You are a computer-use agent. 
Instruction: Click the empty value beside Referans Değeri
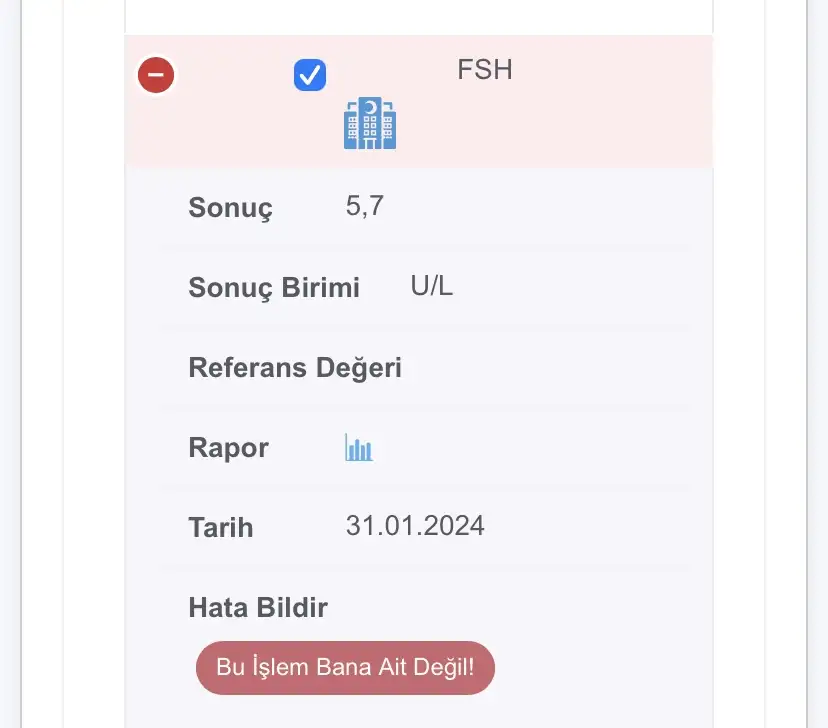(x=540, y=368)
